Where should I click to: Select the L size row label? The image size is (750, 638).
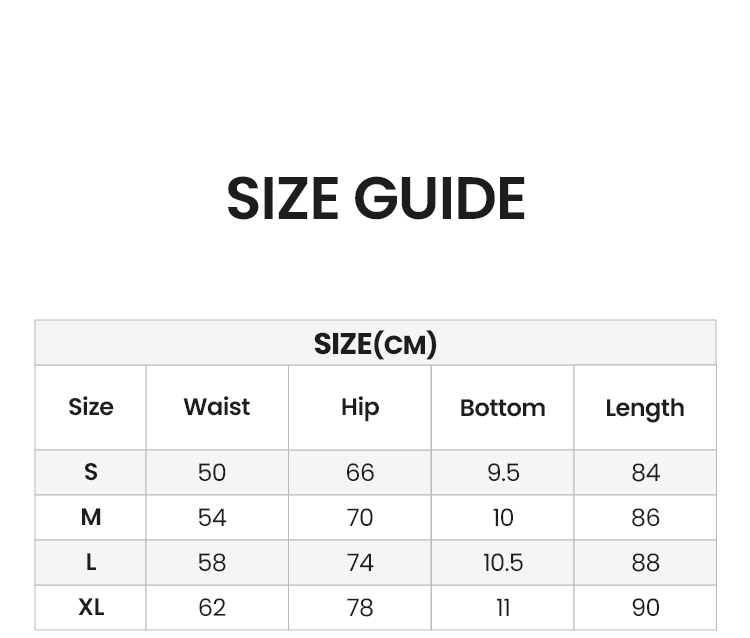tap(91, 562)
